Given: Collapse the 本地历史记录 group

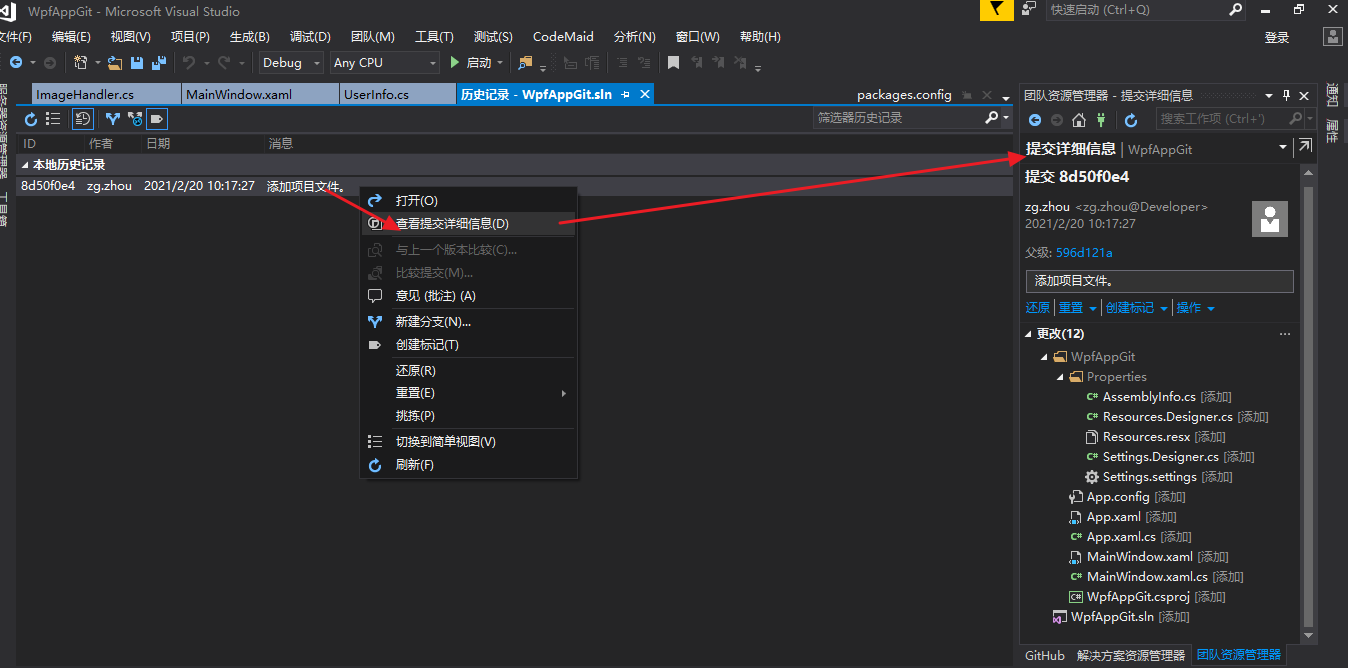Looking at the screenshot, I should [26, 164].
